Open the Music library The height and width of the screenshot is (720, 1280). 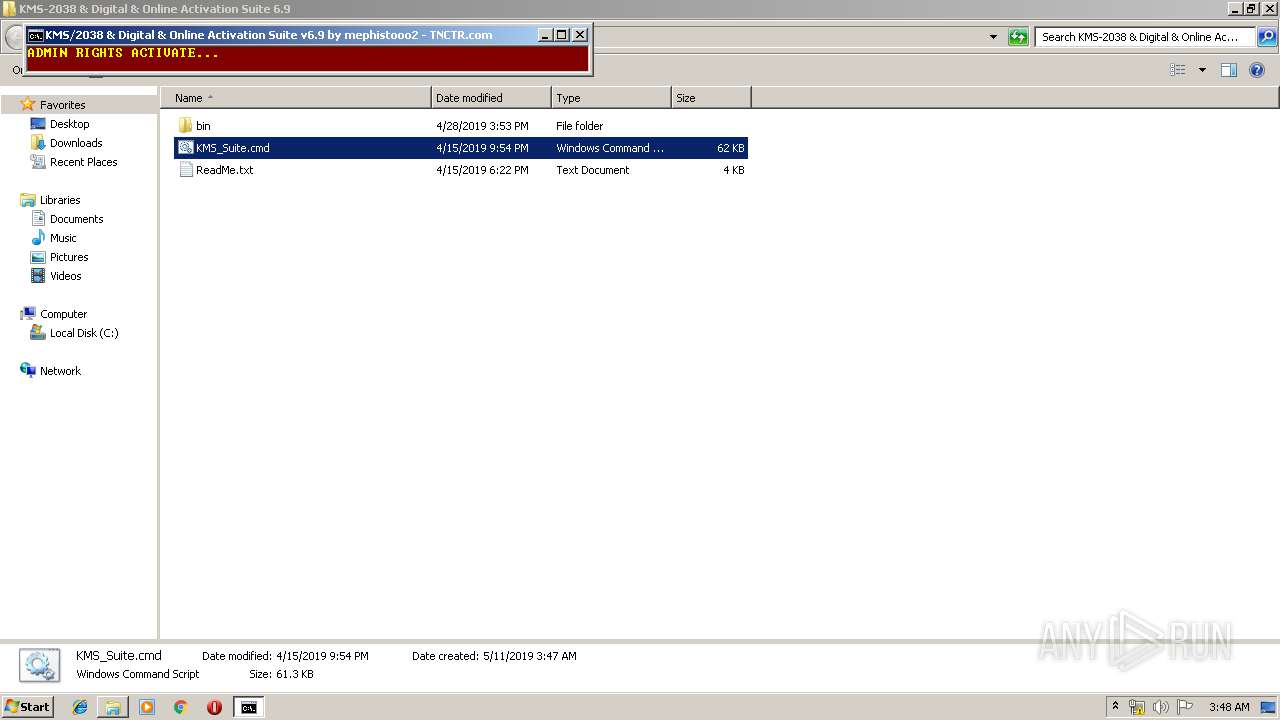click(x=63, y=238)
